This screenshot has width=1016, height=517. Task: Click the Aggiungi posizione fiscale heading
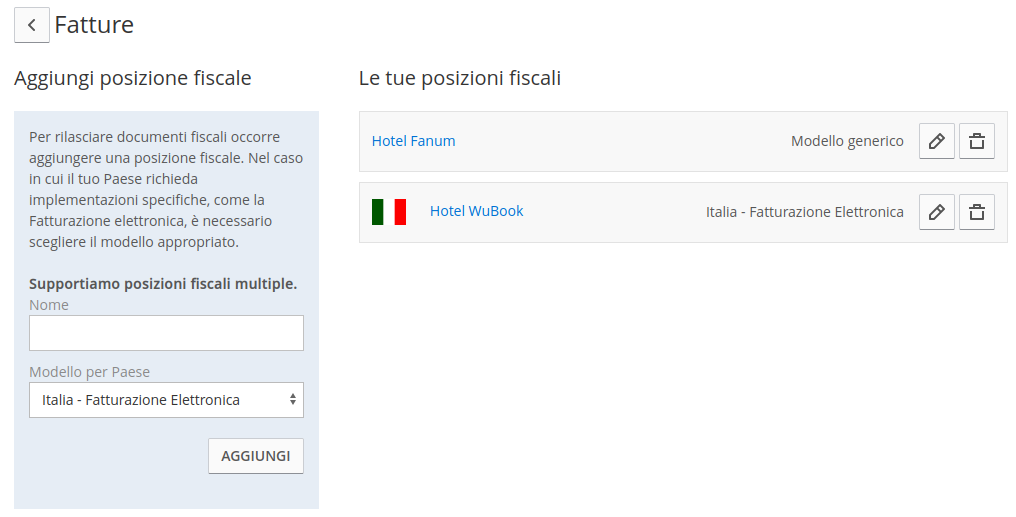tap(132, 78)
